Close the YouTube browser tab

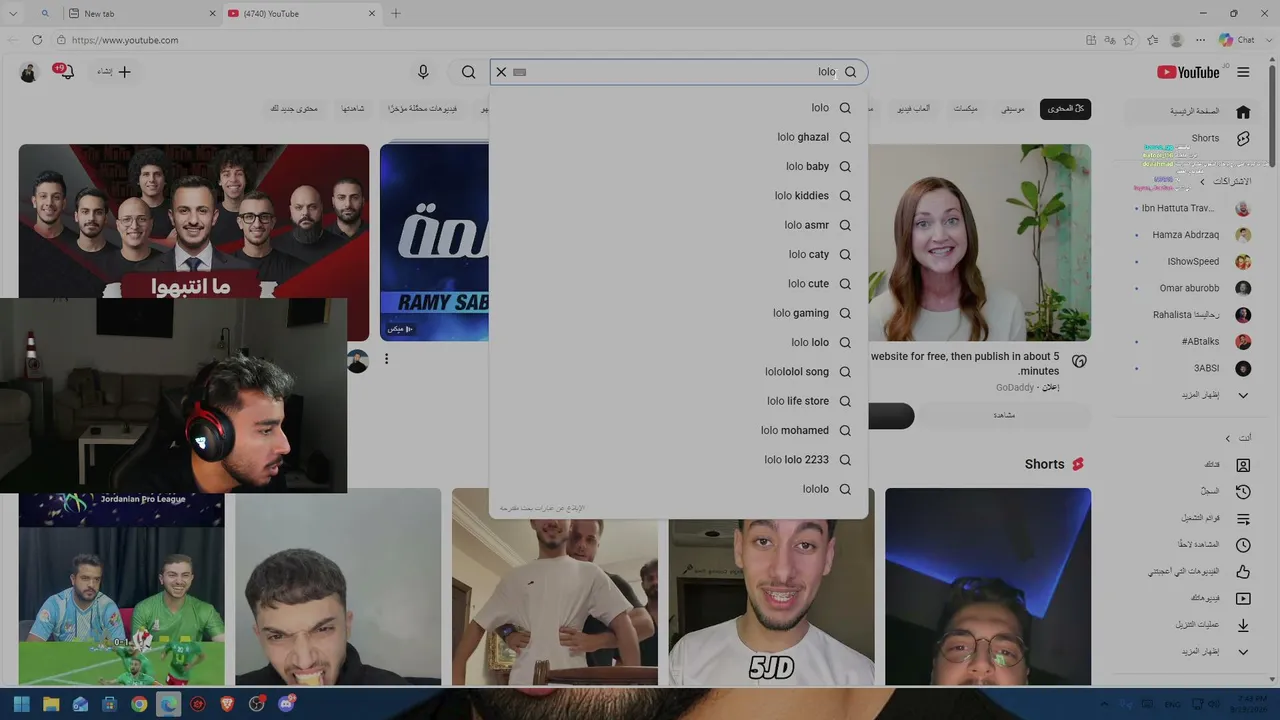pos(372,14)
